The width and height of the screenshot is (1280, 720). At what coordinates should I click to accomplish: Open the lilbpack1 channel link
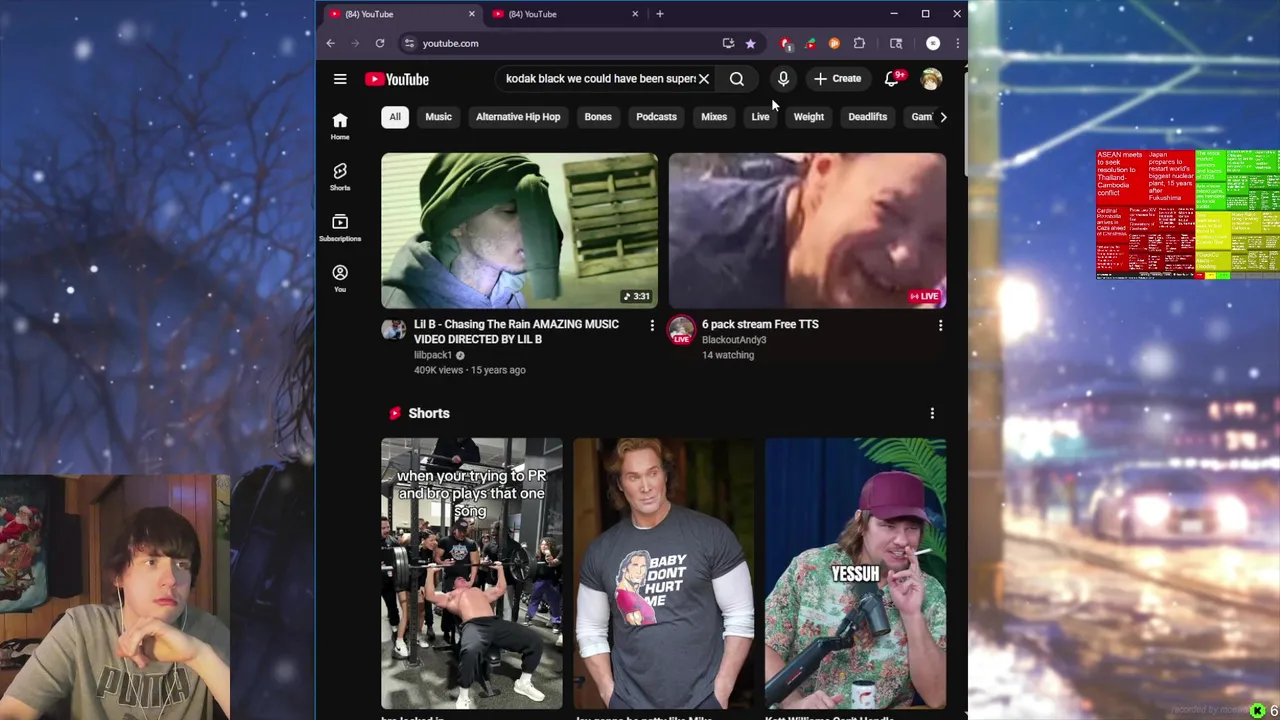coord(433,355)
